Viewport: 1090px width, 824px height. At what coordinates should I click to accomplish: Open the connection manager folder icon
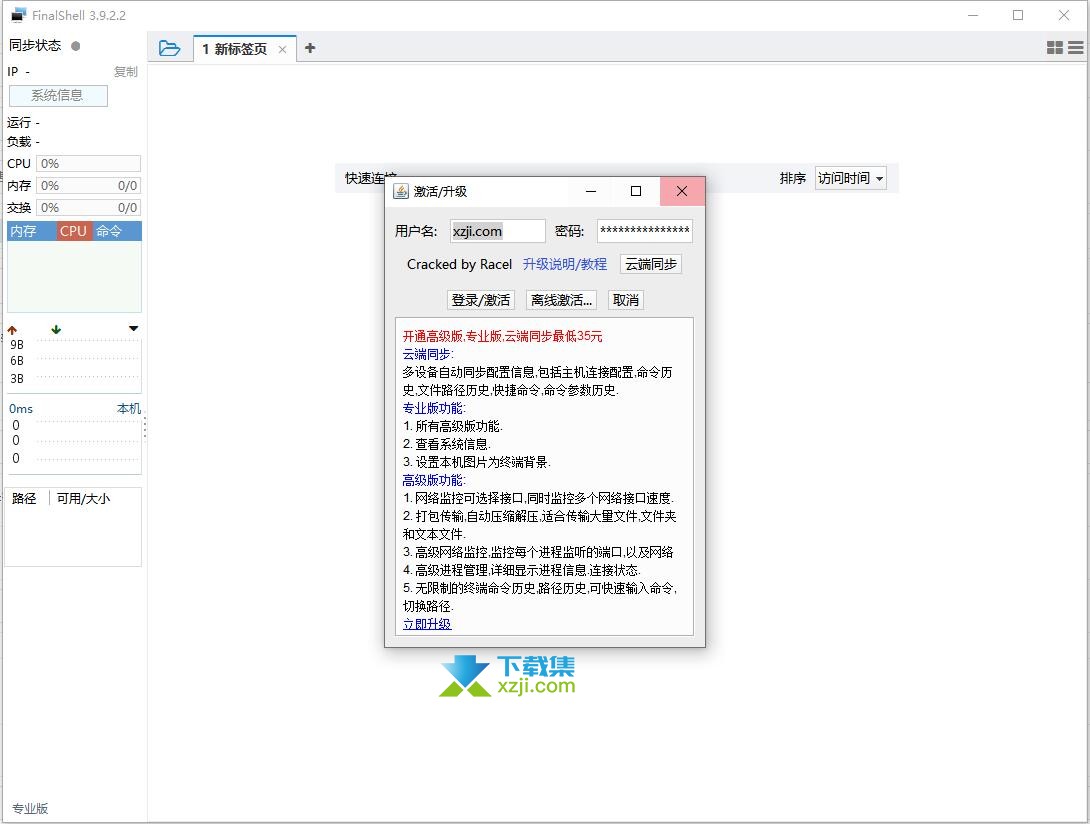(x=169, y=48)
